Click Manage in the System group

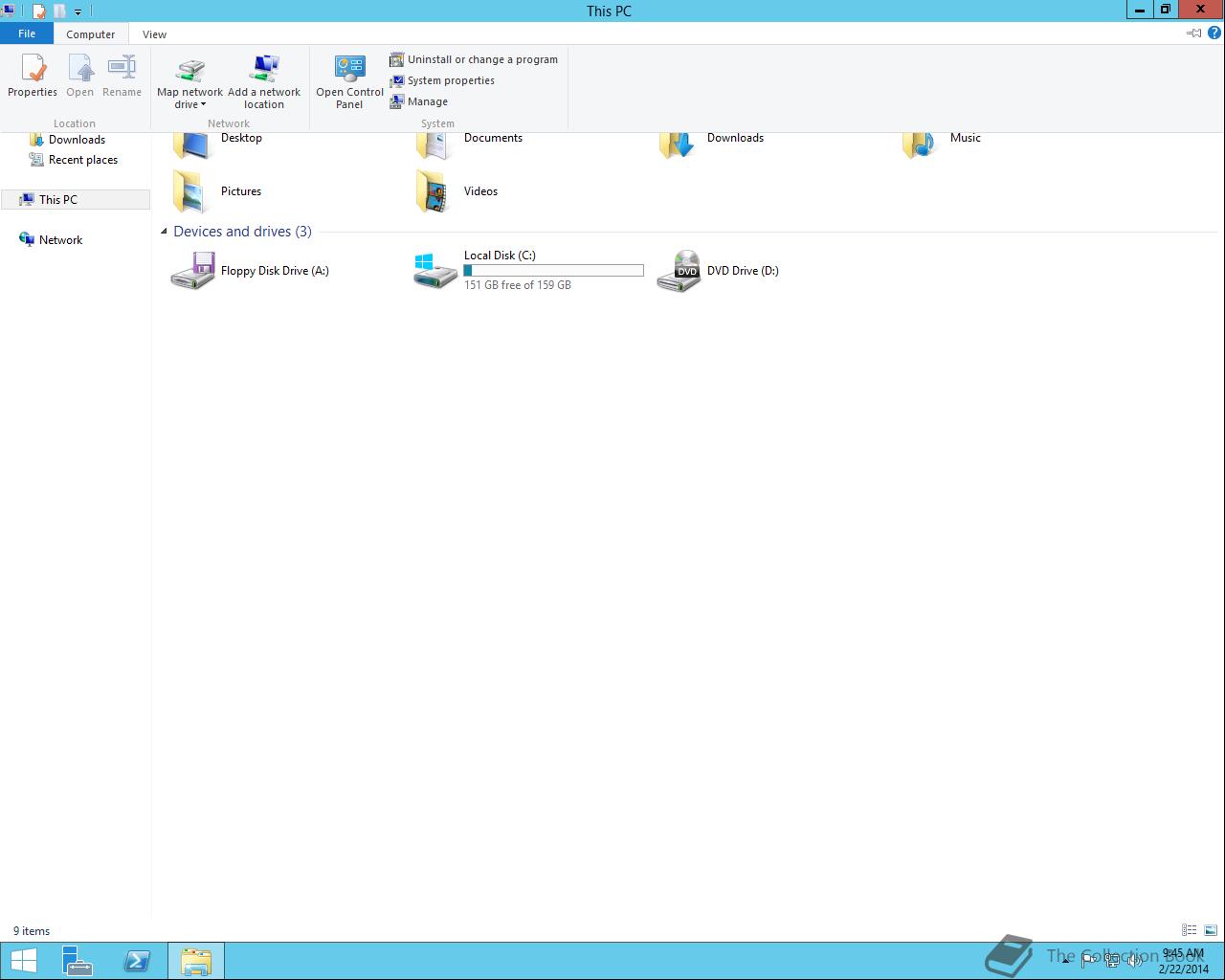(419, 101)
